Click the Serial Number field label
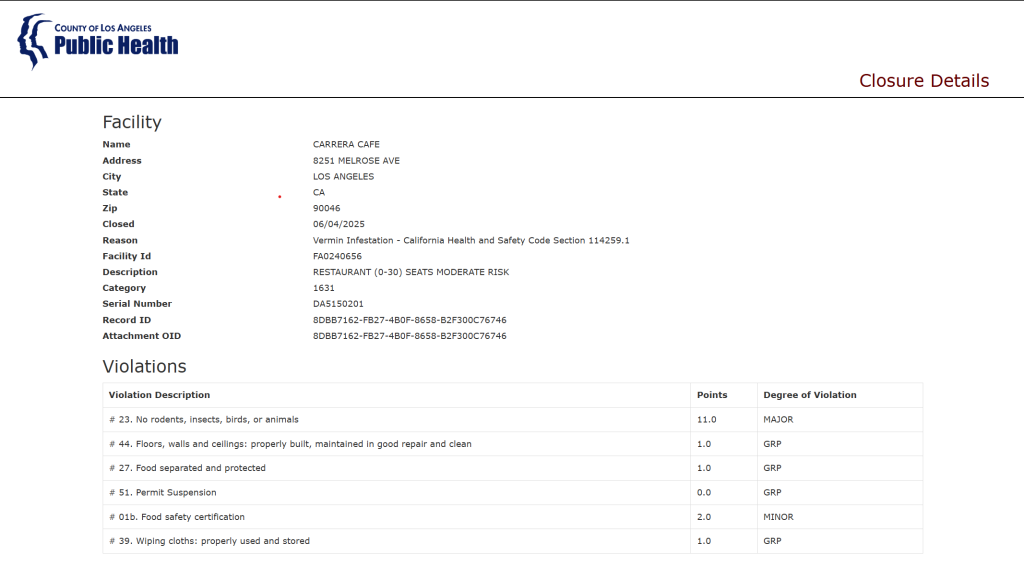Viewport: 1024px width, 568px height. pos(137,304)
